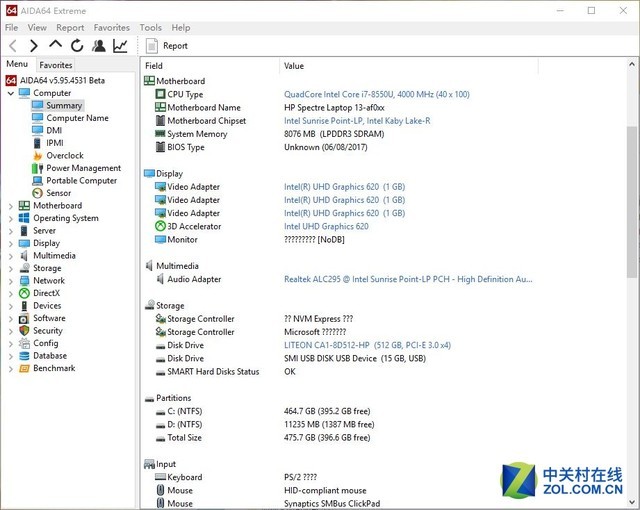
Task: Open QuadCore Intel Core i7-8550U link
Action: (x=376, y=94)
